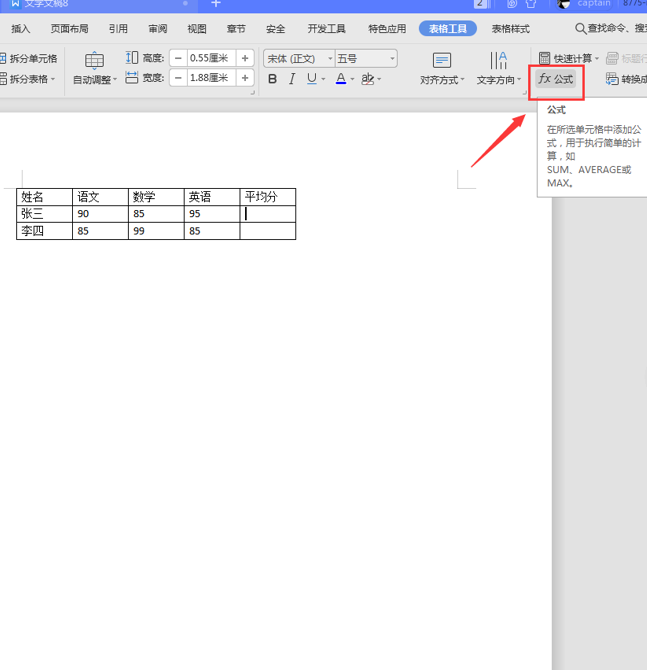Click the 语文 header cell

pyautogui.click(x=100, y=197)
